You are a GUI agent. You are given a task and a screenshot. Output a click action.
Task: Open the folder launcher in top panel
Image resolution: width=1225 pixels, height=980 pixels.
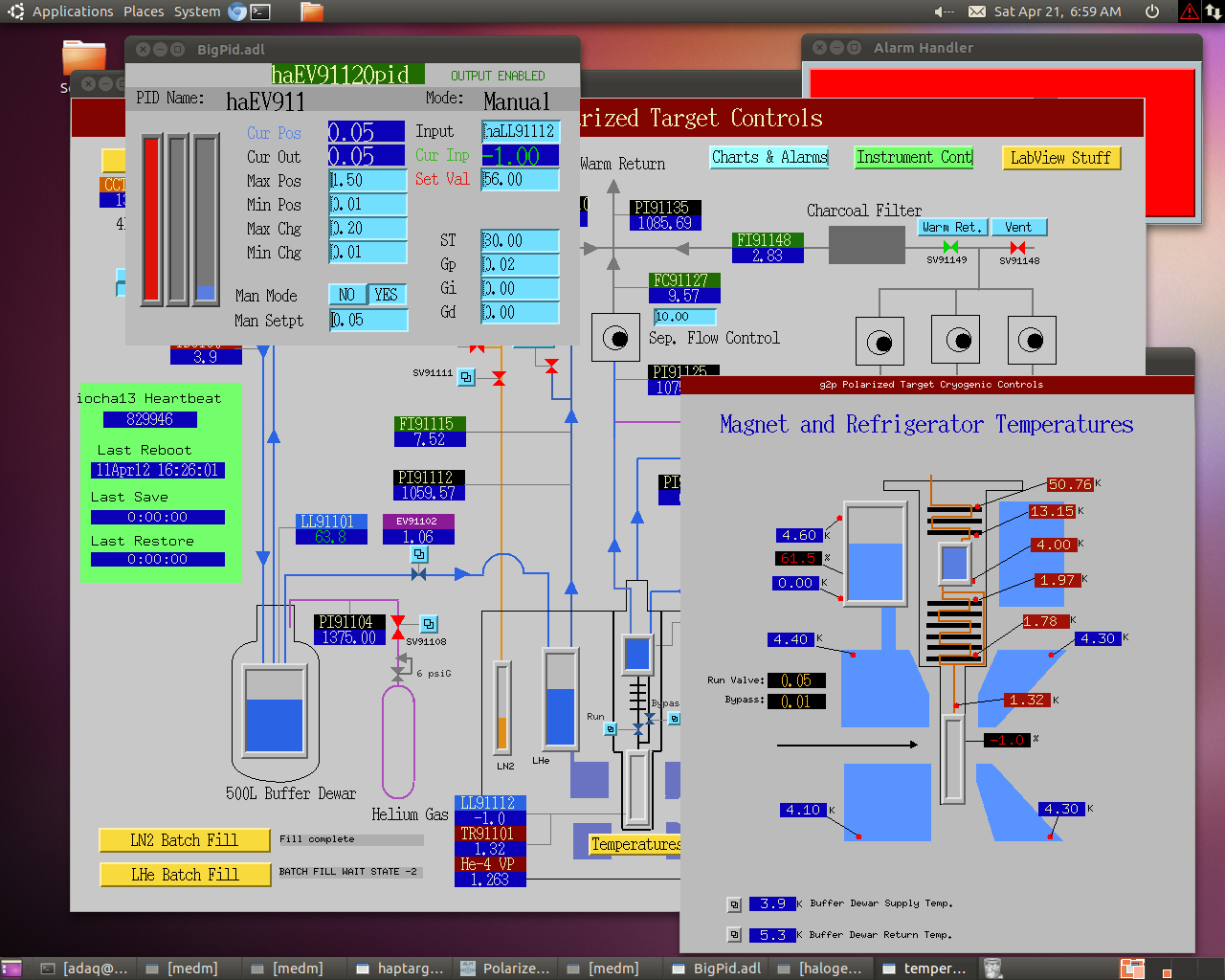pyautogui.click(x=312, y=11)
